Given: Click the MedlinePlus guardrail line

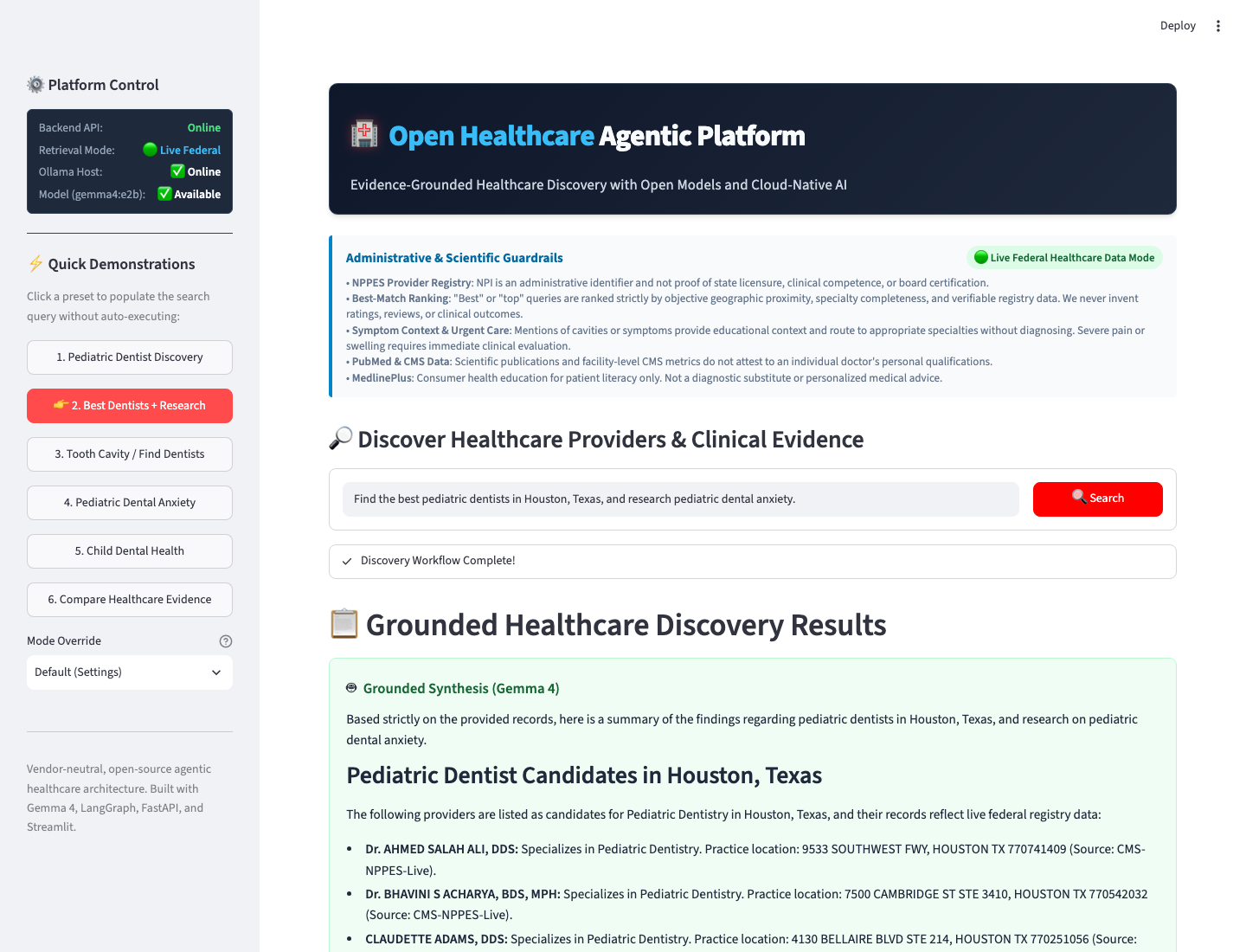Looking at the screenshot, I should (x=644, y=378).
